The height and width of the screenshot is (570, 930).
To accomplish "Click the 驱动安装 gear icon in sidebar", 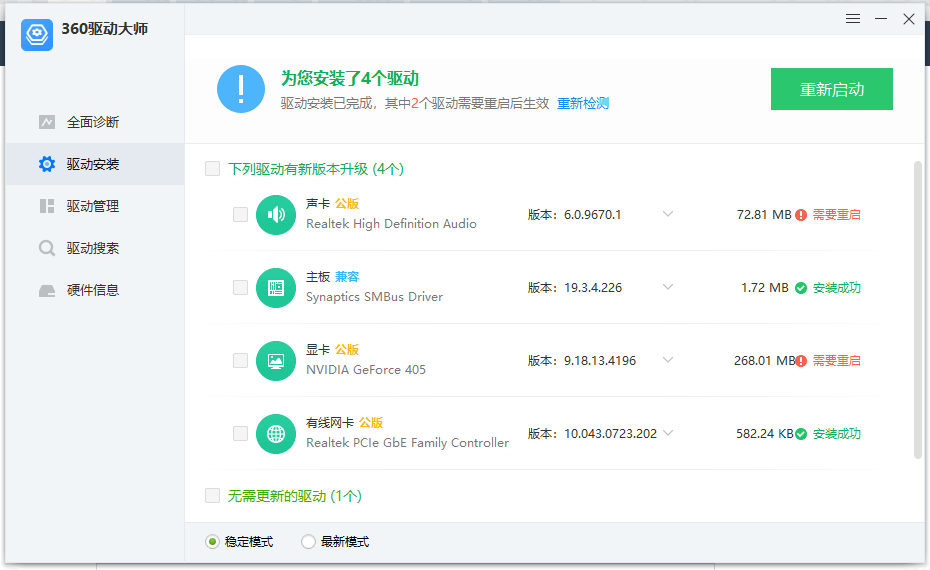I will [x=47, y=164].
